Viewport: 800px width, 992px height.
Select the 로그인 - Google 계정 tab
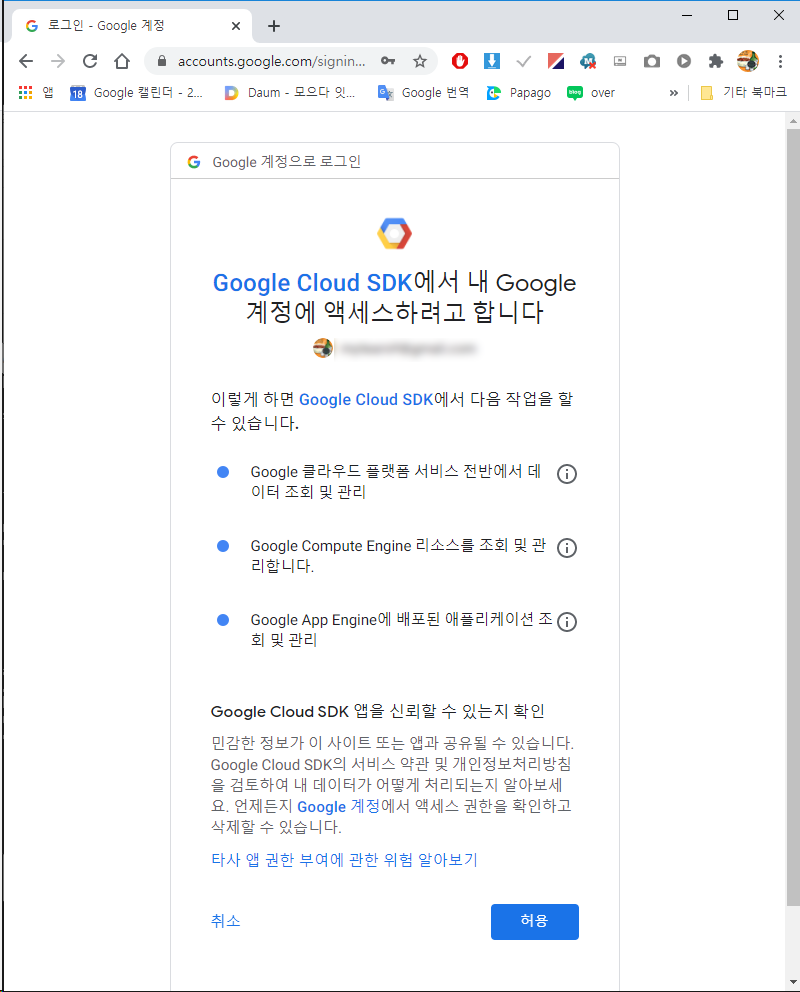click(x=132, y=26)
